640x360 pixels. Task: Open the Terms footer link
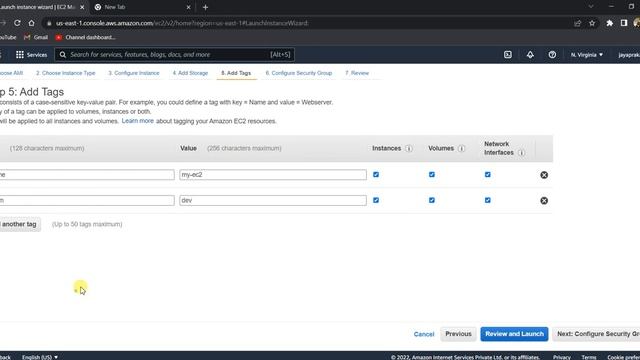click(589, 357)
